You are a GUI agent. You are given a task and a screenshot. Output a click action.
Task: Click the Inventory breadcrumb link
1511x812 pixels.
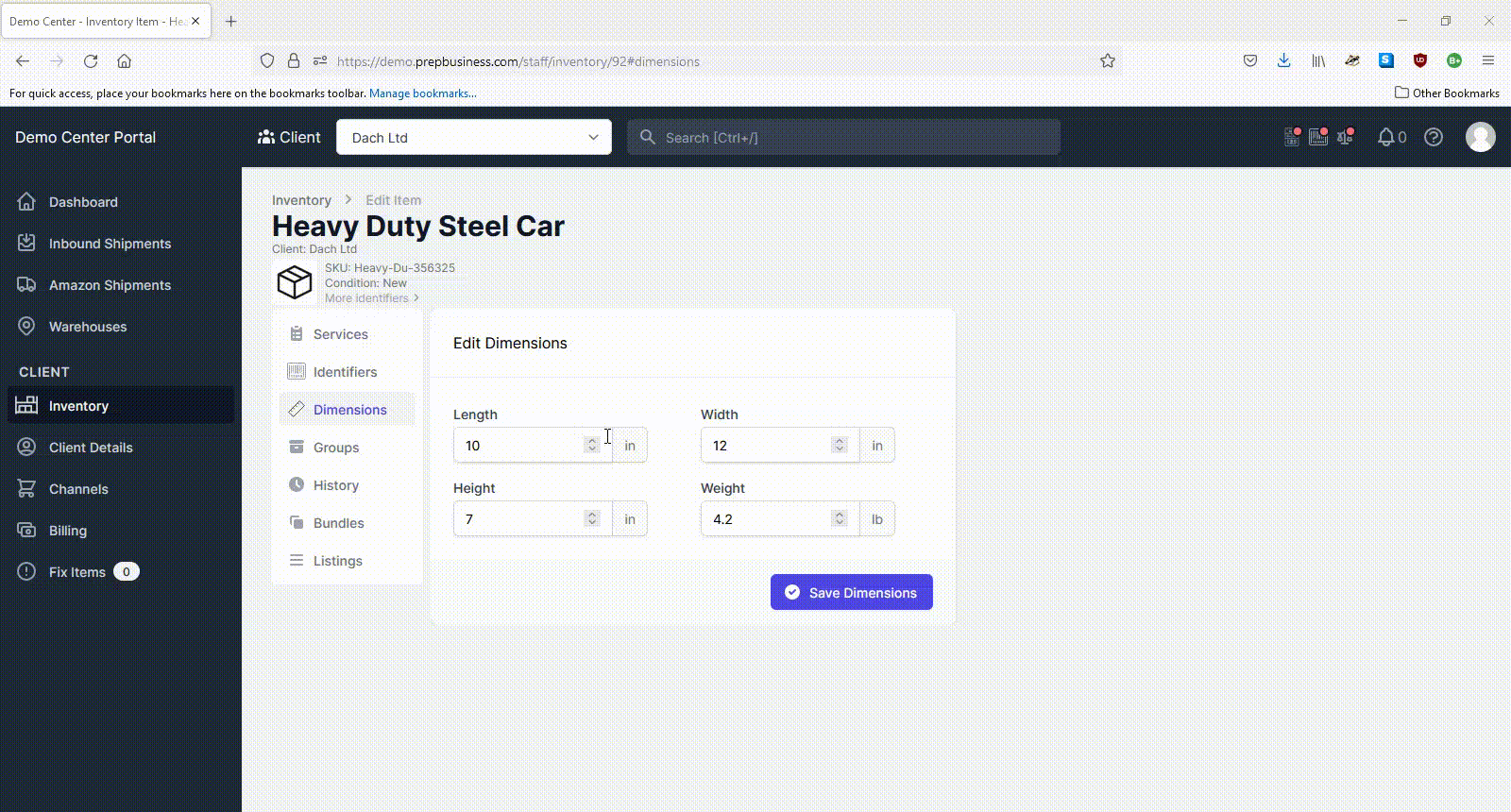click(301, 200)
